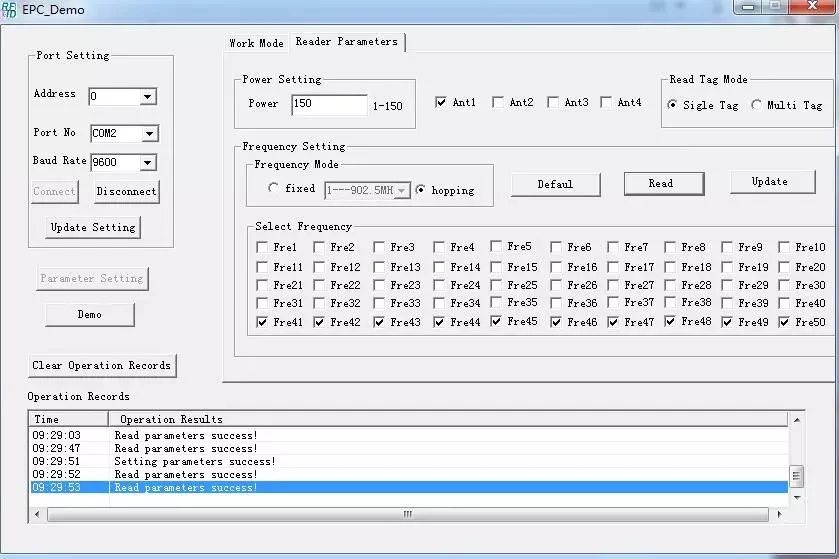The width and height of the screenshot is (839, 559).
Task: Enable the Ant2 antenna checkbox
Action: pos(497,103)
